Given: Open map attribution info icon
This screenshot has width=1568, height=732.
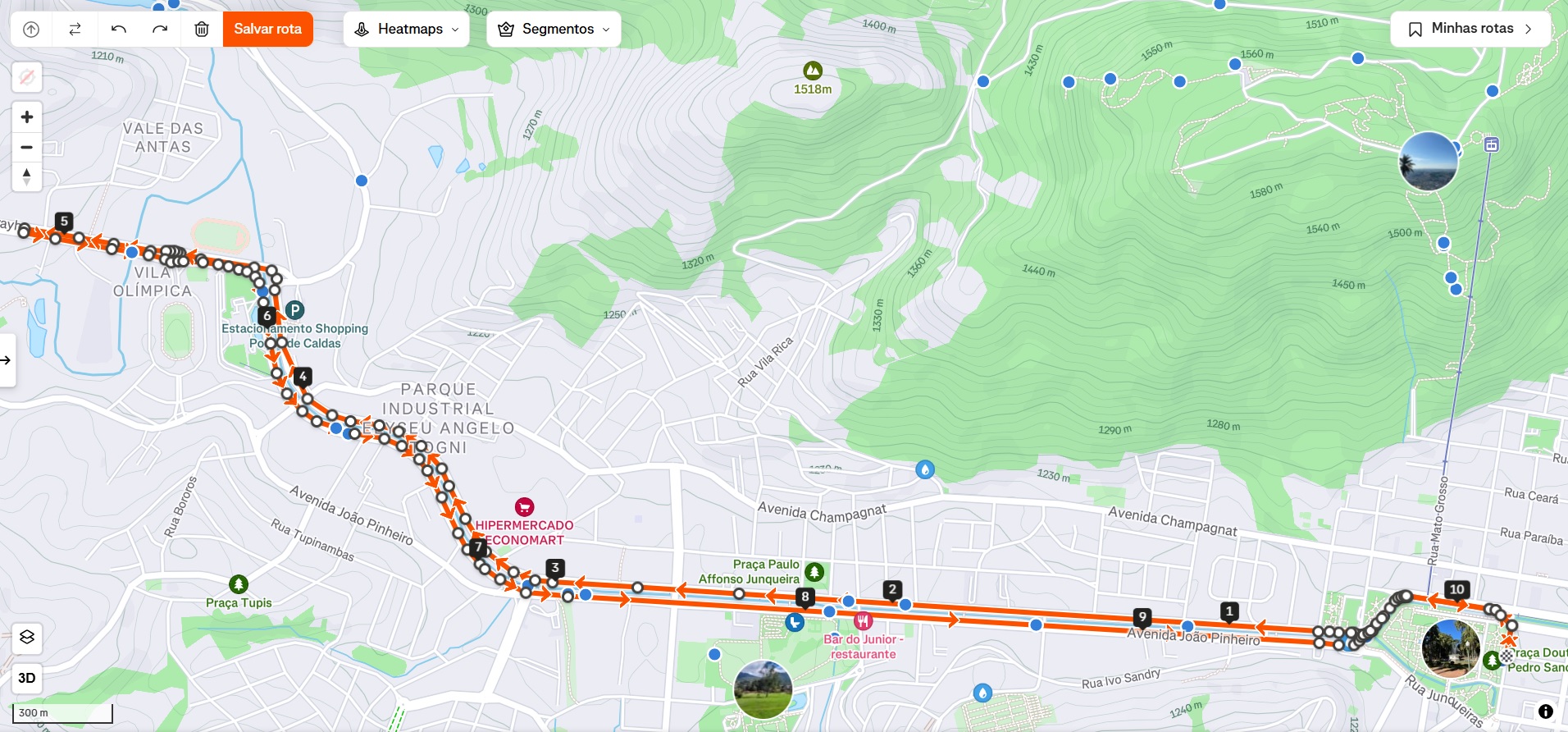Looking at the screenshot, I should point(1545,711).
